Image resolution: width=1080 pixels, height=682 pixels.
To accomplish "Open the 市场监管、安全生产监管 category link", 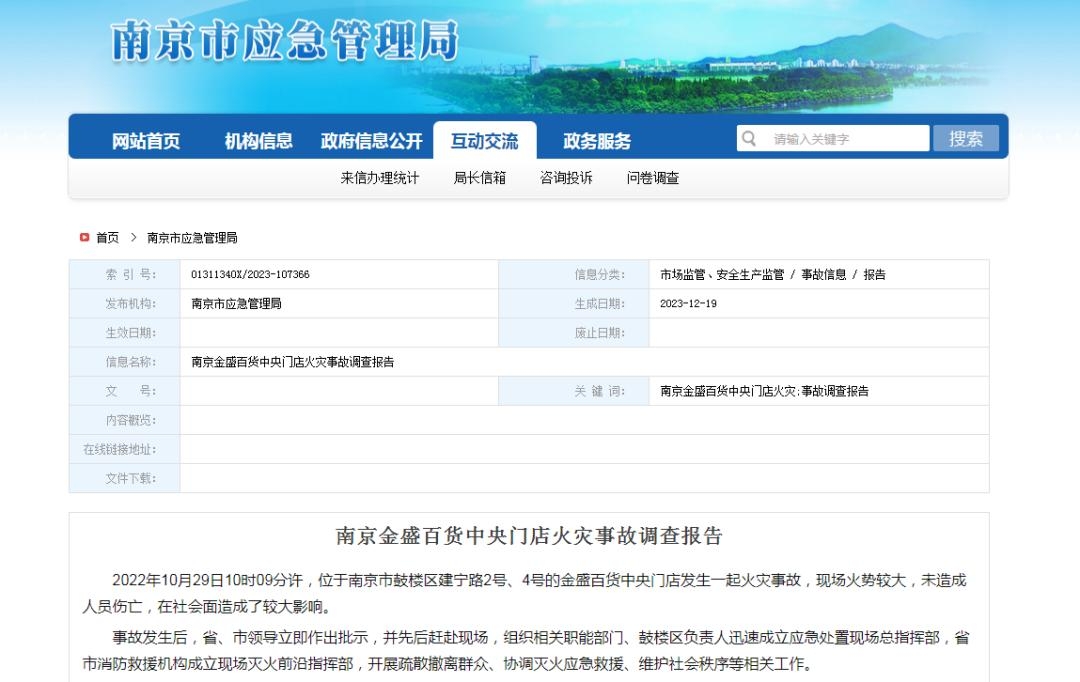I will pos(722,273).
